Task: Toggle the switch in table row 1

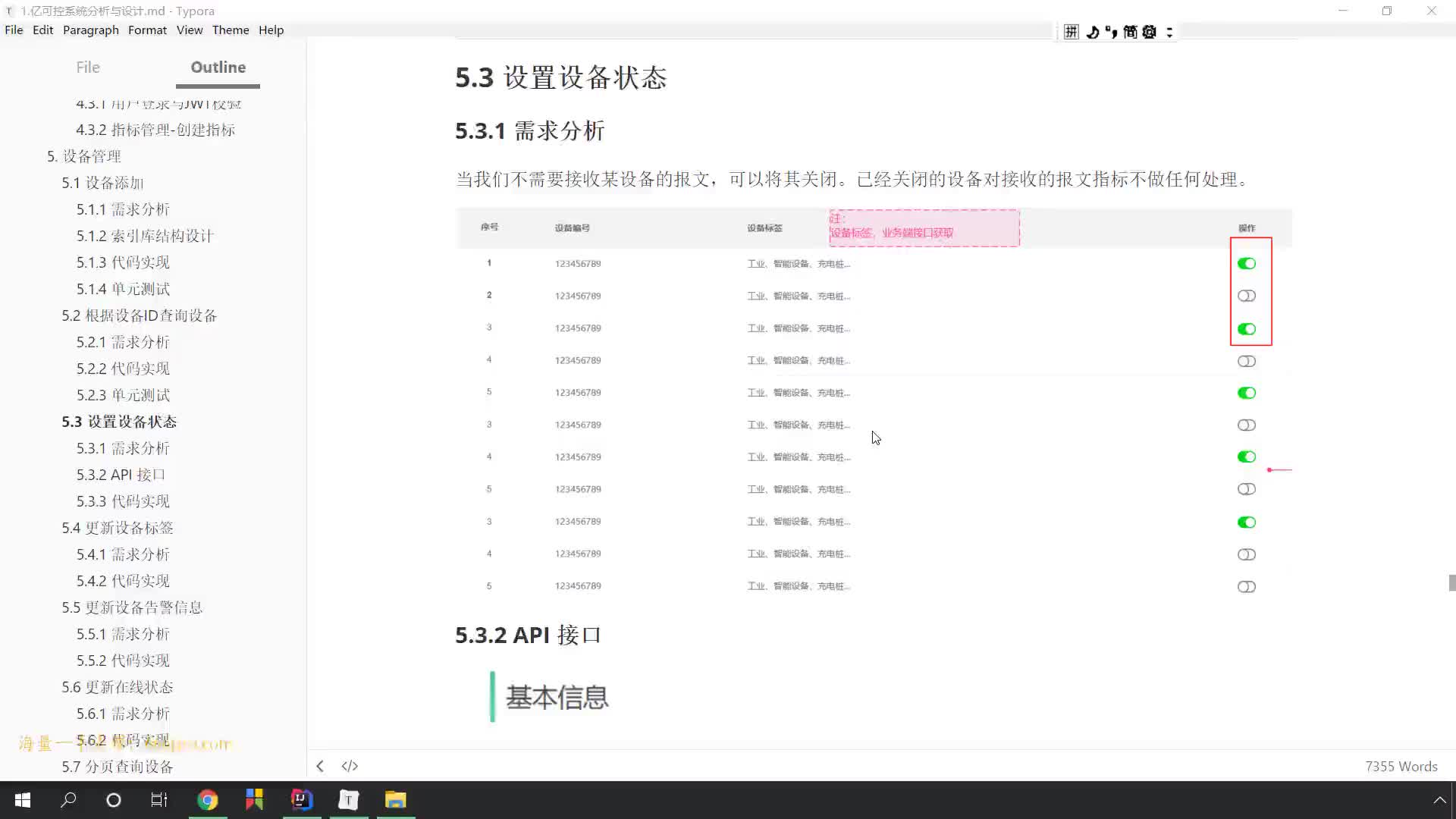Action: pyautogui.click(x=1247, y=263)
